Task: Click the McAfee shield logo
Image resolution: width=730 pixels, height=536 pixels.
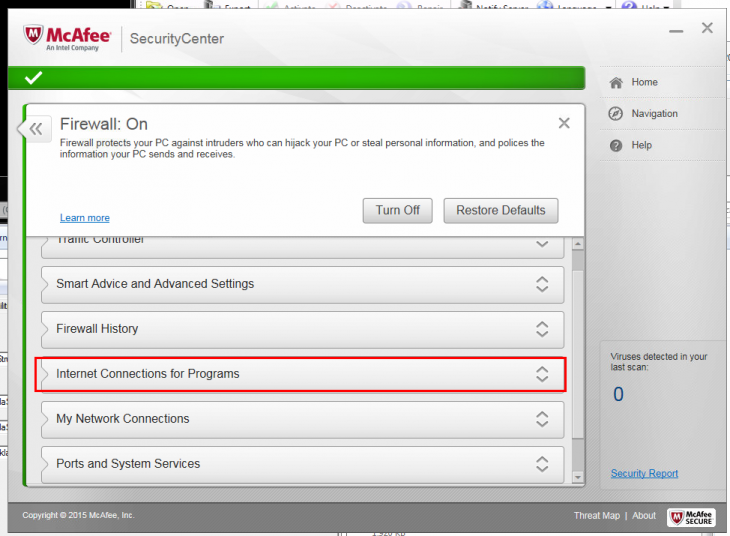Action: click(x=34, y=34)
